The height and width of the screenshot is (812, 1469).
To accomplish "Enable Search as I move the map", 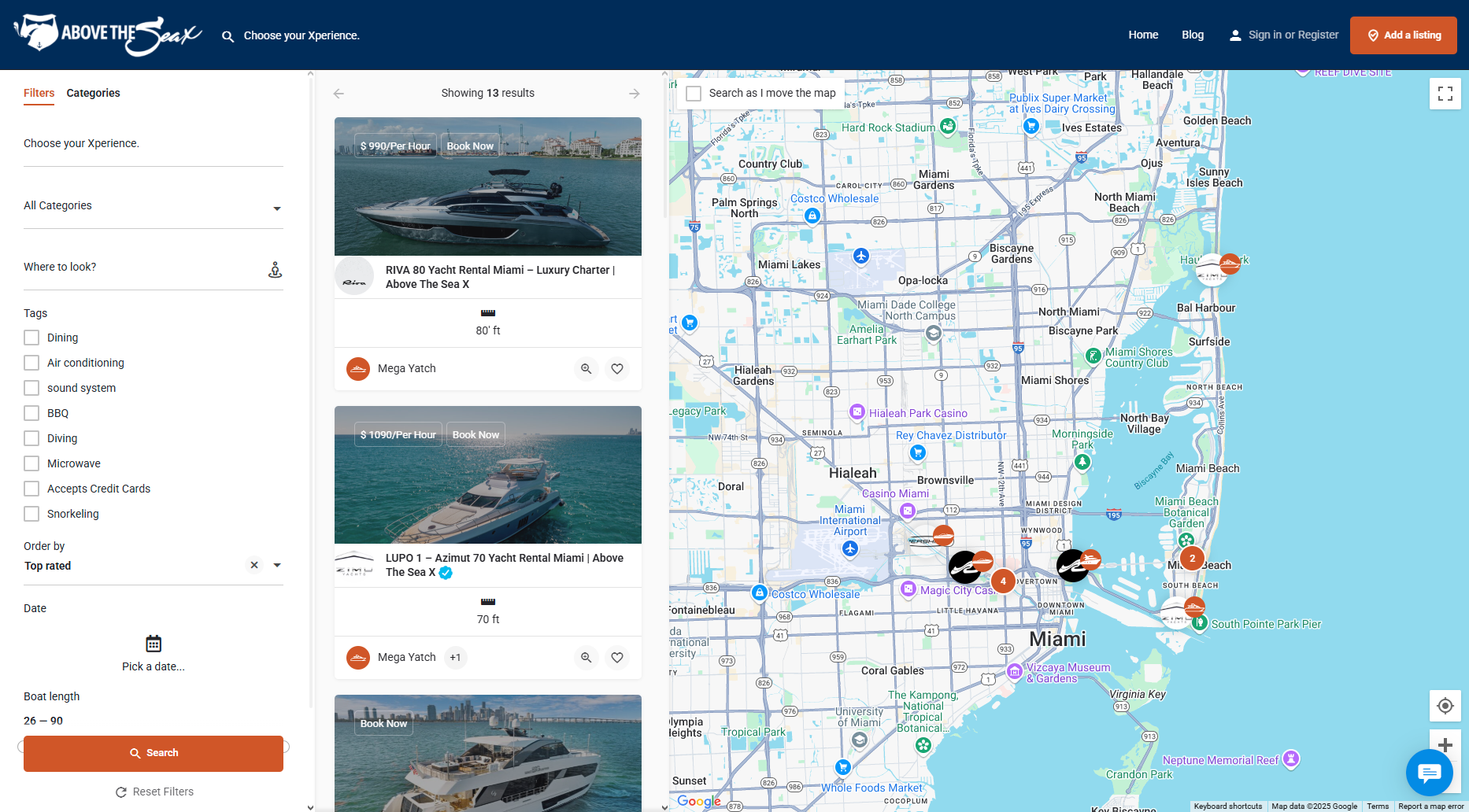I will (694, 94).
